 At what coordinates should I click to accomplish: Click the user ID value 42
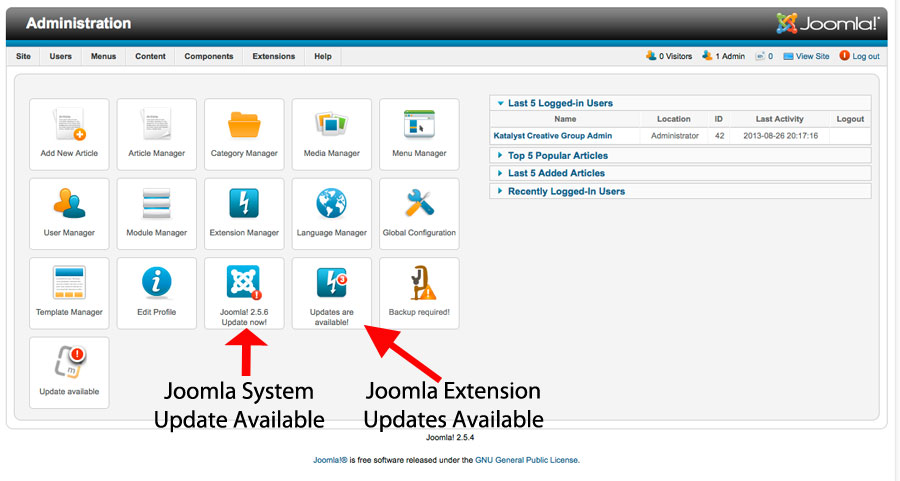(x=719, y=136)
